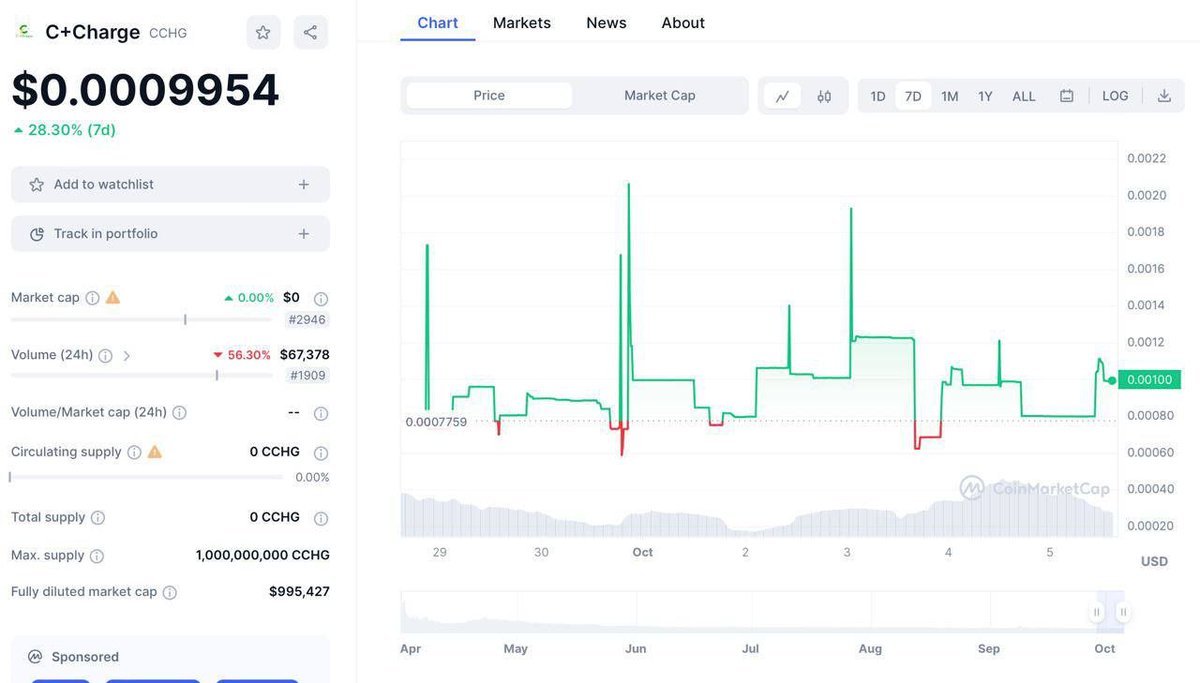Open the calendar date range picker
This screenshot has height=683, width=1200.
(x=1067, y=96)
